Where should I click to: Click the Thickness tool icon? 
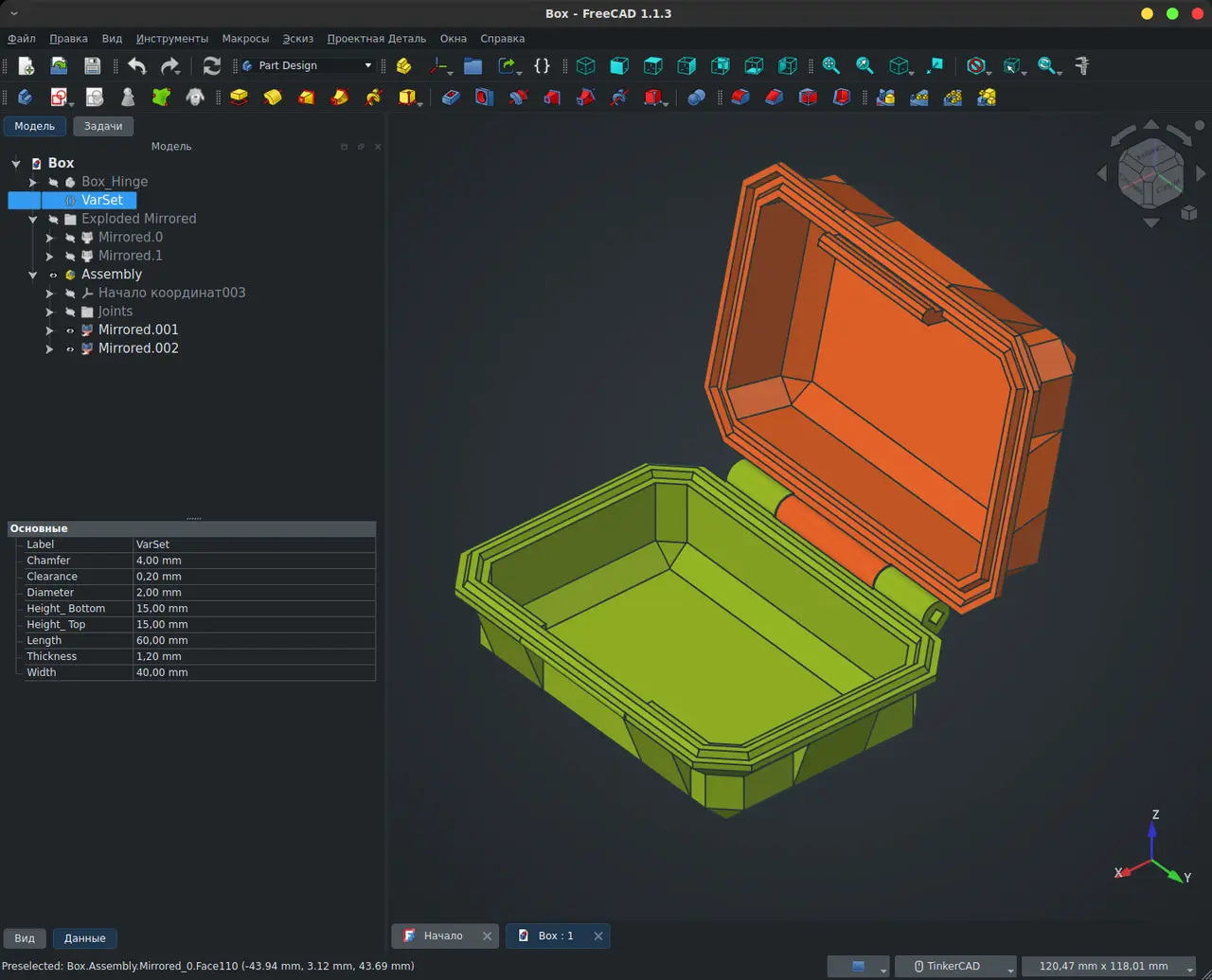[841, 97]
